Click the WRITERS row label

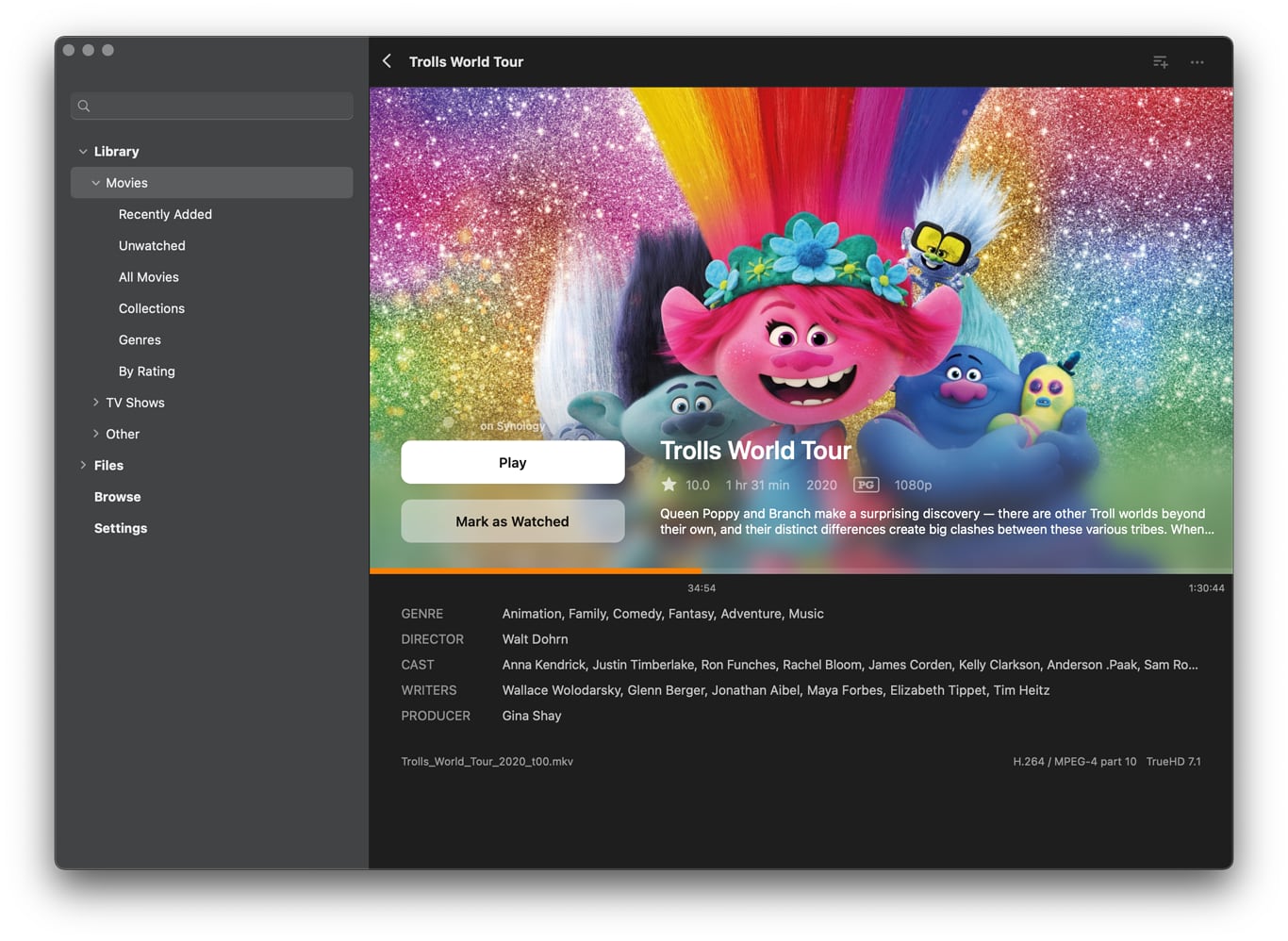(429, 690)
